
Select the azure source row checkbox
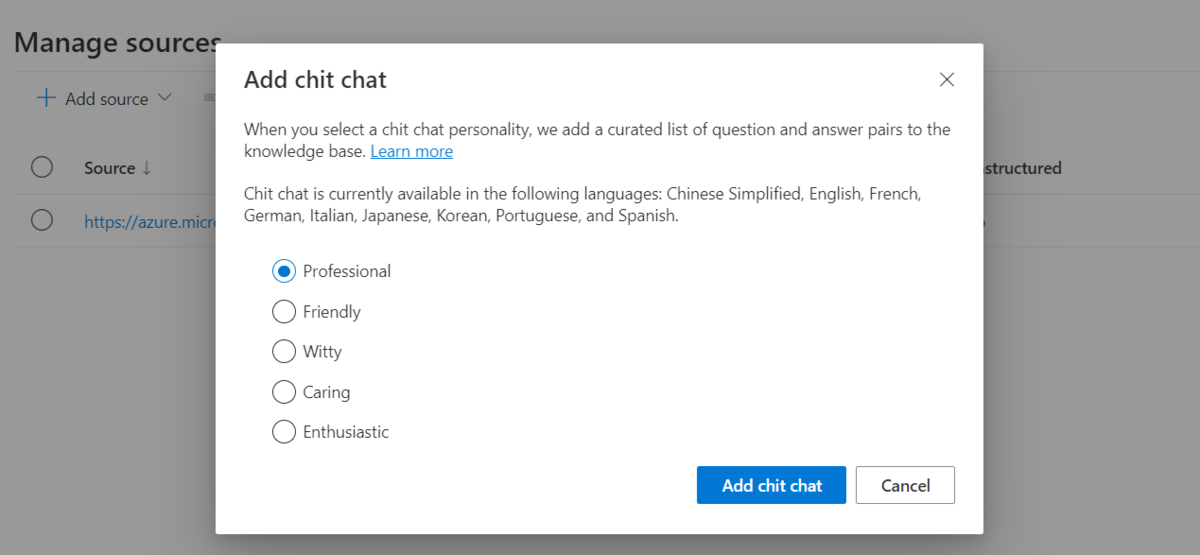coord(42,220)
